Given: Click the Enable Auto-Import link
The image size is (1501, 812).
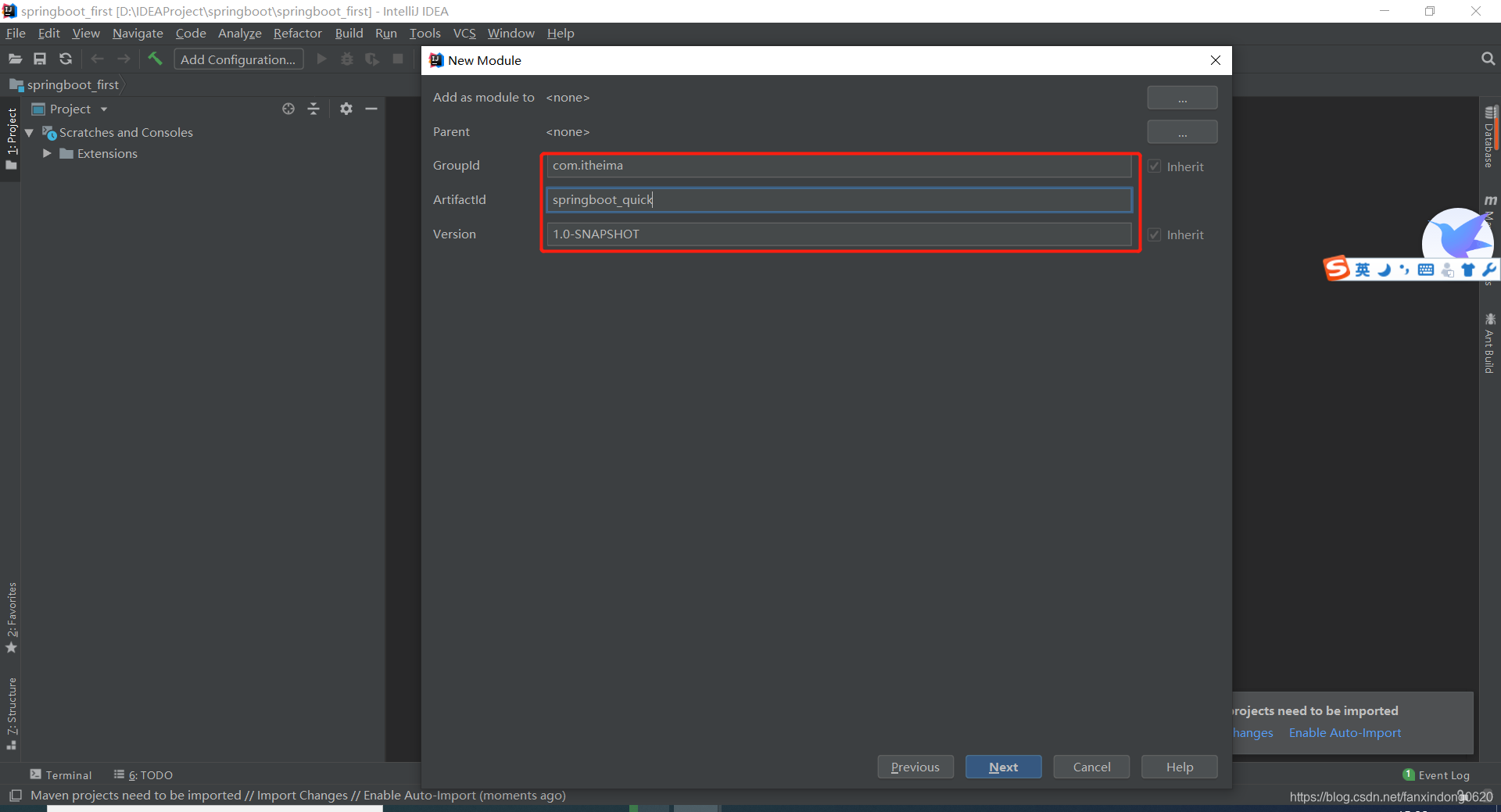Looking at the screenshot, I should click(x=1345, y=733).
